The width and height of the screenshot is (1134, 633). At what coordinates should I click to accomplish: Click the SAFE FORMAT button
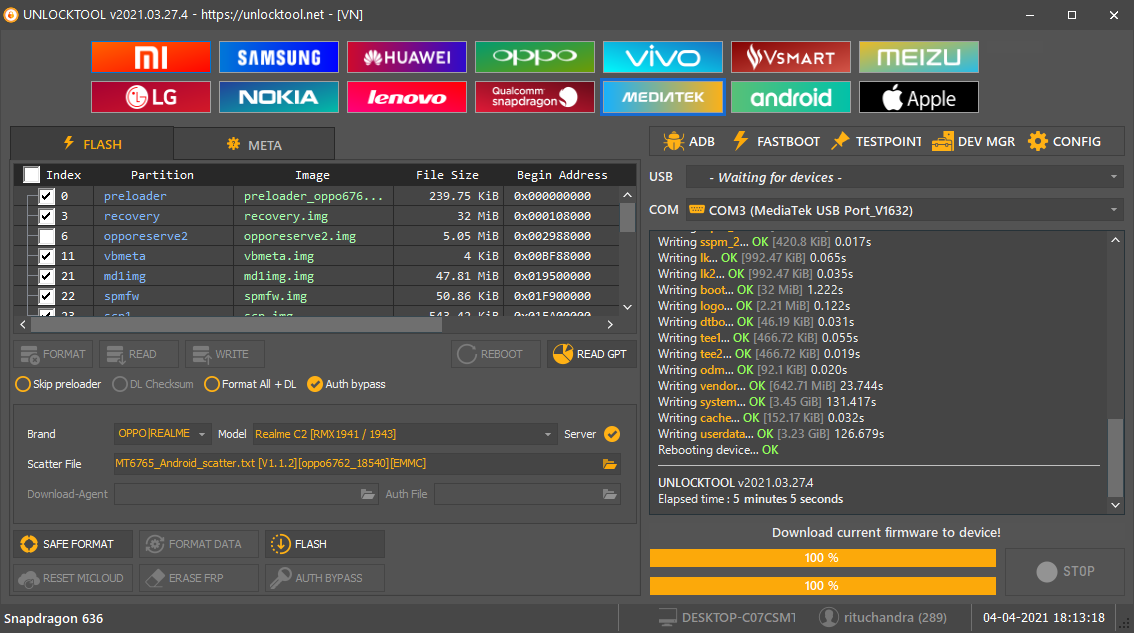pos(73,544)
